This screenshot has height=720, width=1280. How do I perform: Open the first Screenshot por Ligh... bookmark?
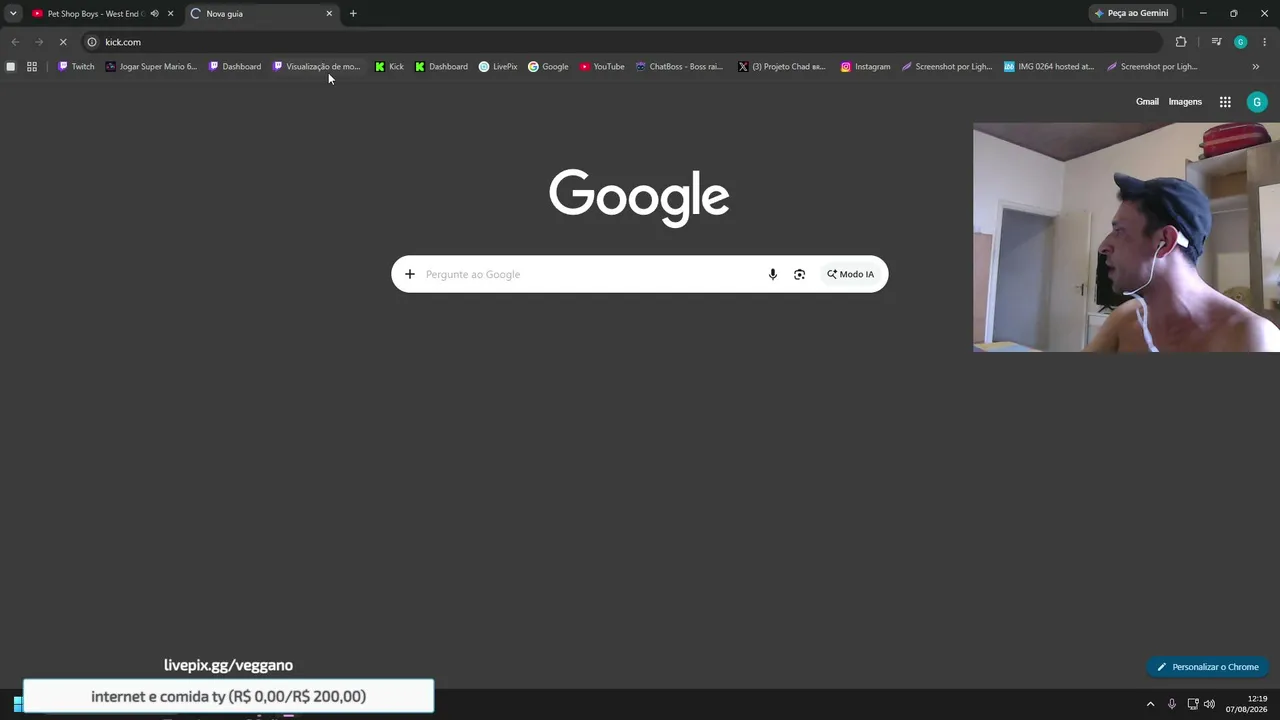pos(947,67)
